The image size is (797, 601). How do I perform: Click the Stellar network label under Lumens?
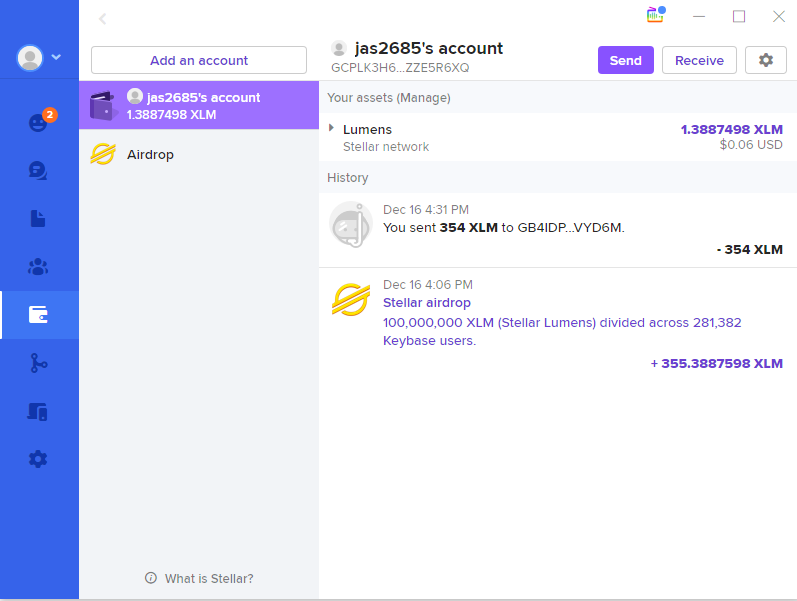tap(386, 147)
